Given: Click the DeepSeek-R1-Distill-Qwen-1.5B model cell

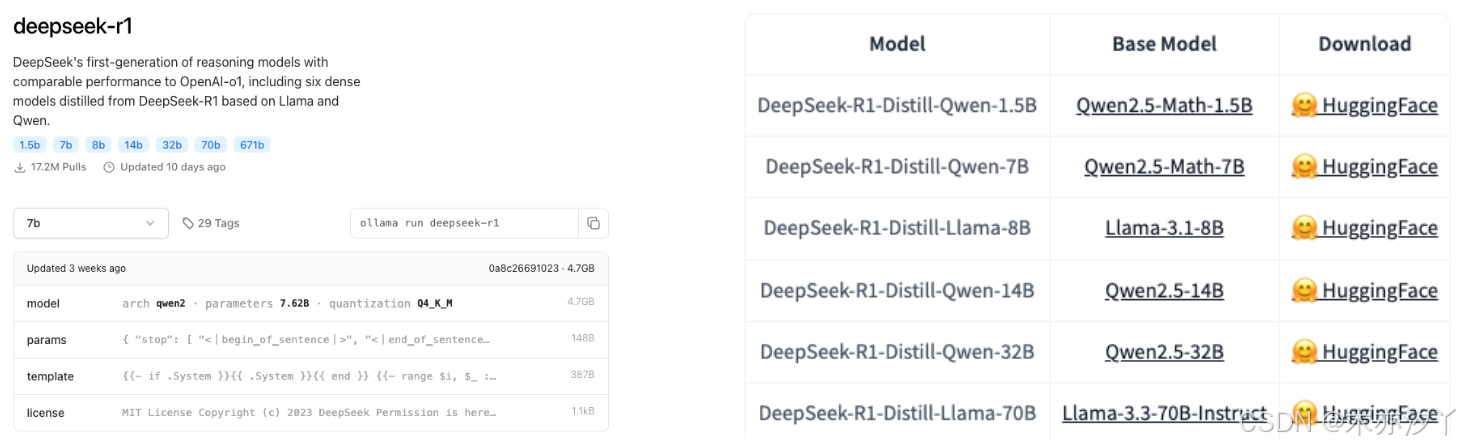Looking at the screenshot, I should click(897, 105).
